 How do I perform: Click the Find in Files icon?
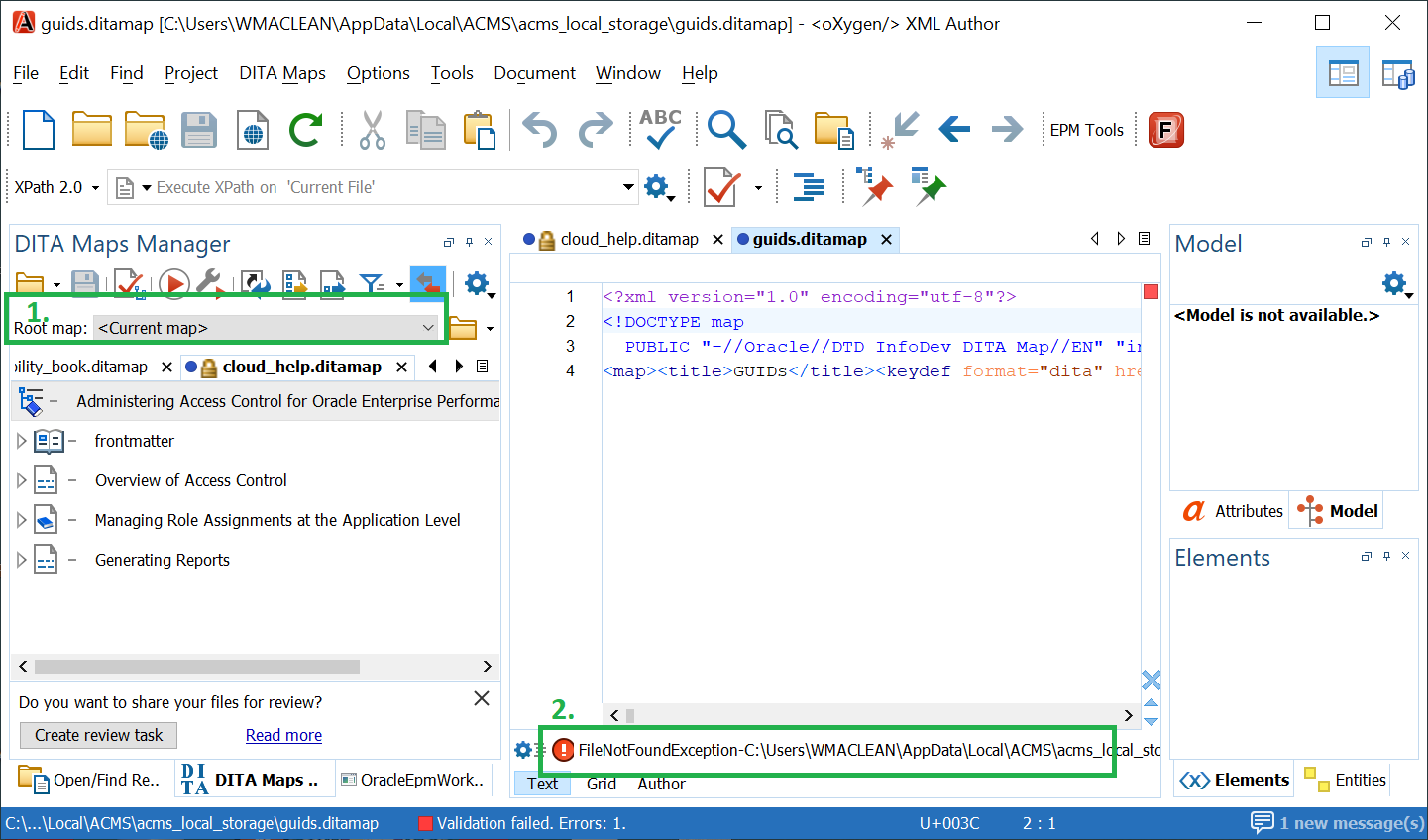click(x=781, y=130)
